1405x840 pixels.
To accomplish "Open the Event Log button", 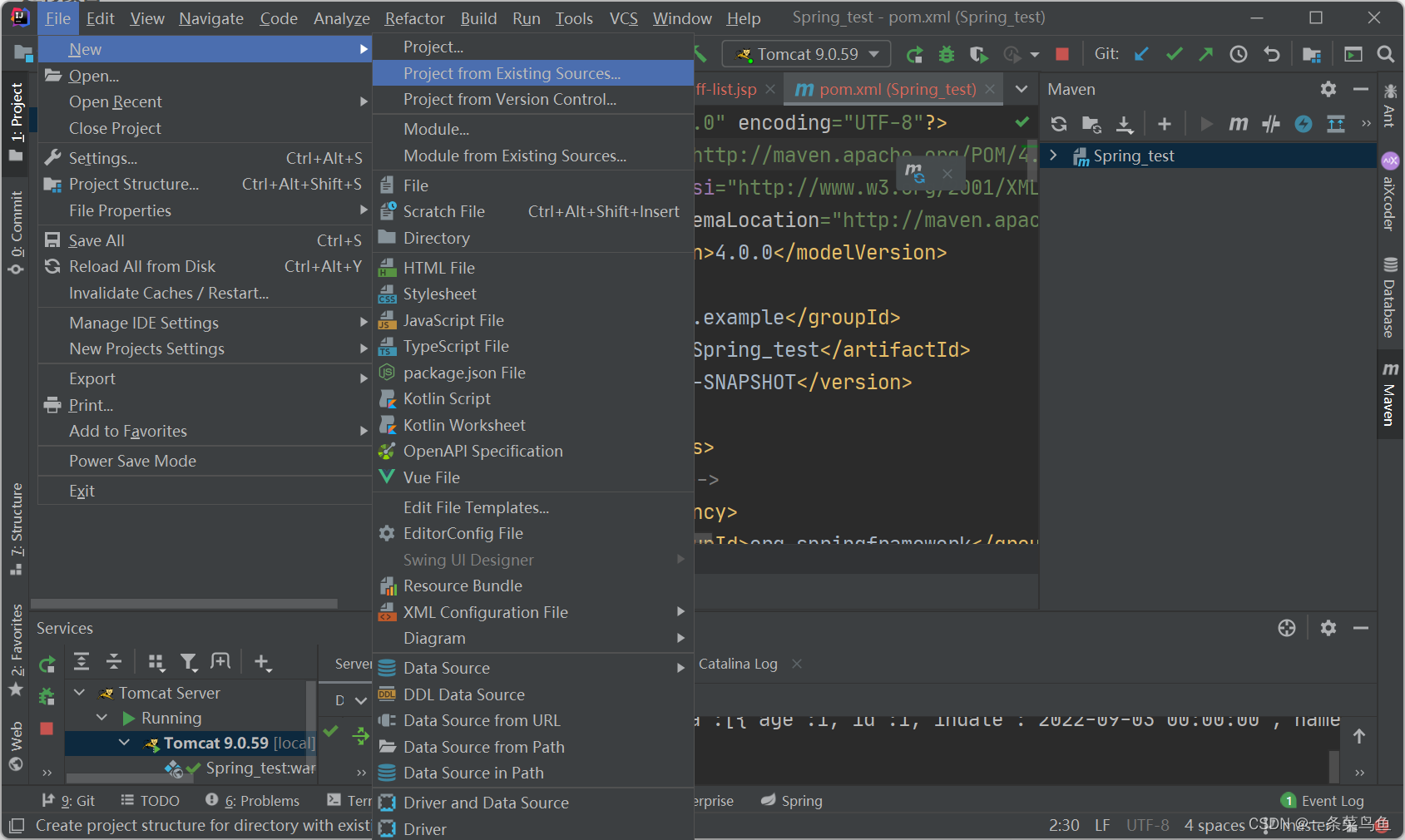I will coord(1323,800).
